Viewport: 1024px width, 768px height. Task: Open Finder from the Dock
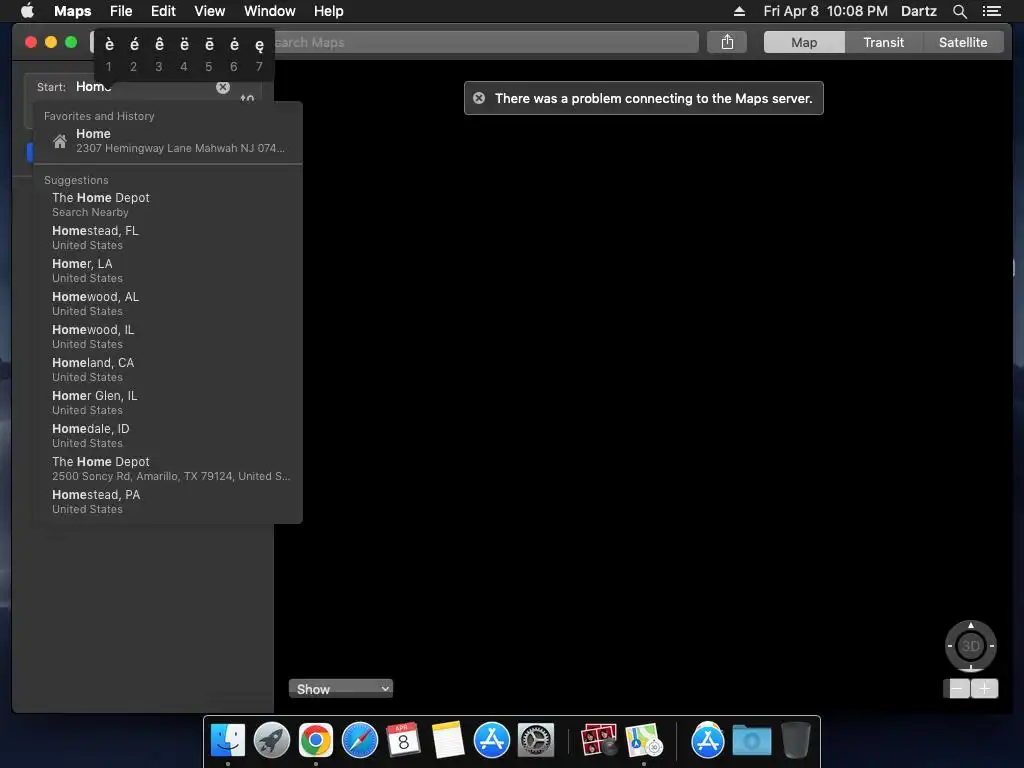[227, 741]
